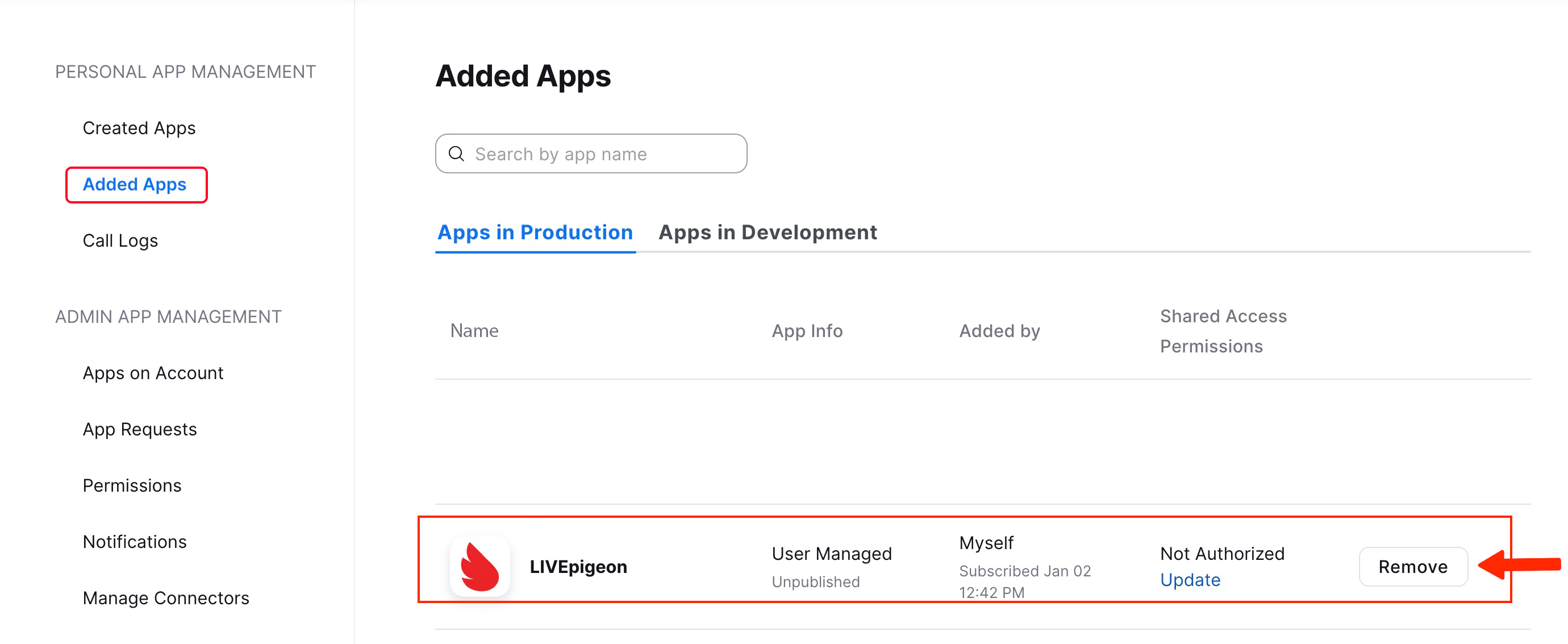The height and width of the screenshot is (644, 1568).
Task: Click the Name column header
Action: coord(474,331)
